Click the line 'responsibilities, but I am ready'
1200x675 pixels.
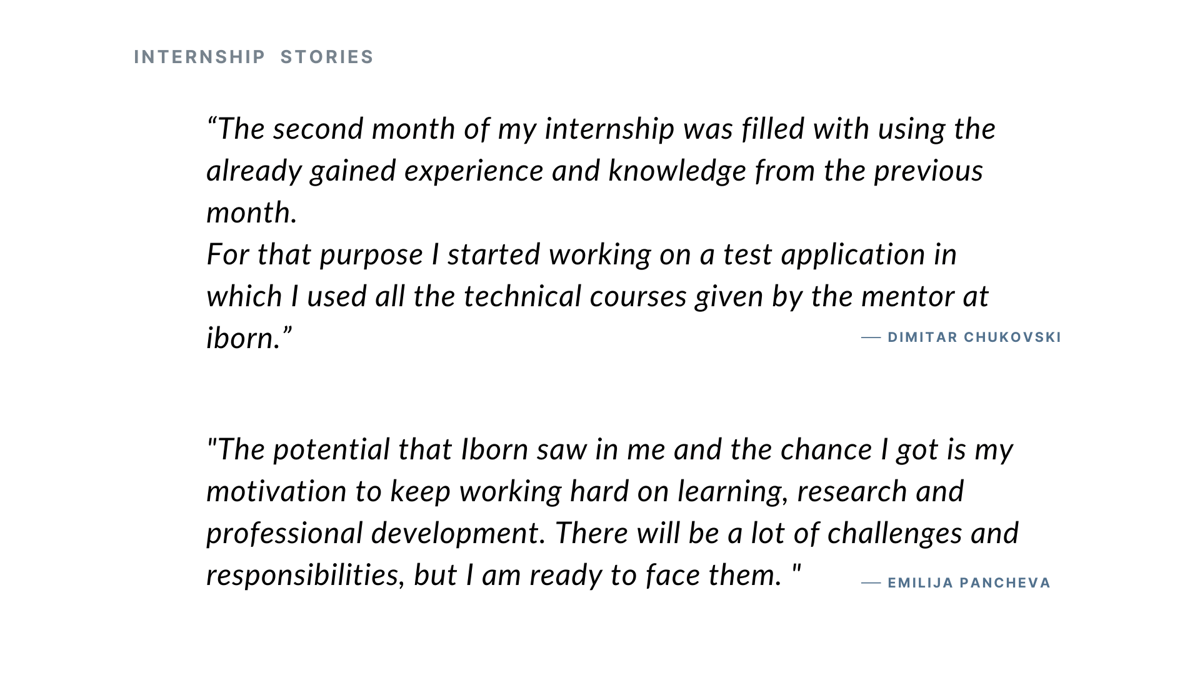coord(505,576)
